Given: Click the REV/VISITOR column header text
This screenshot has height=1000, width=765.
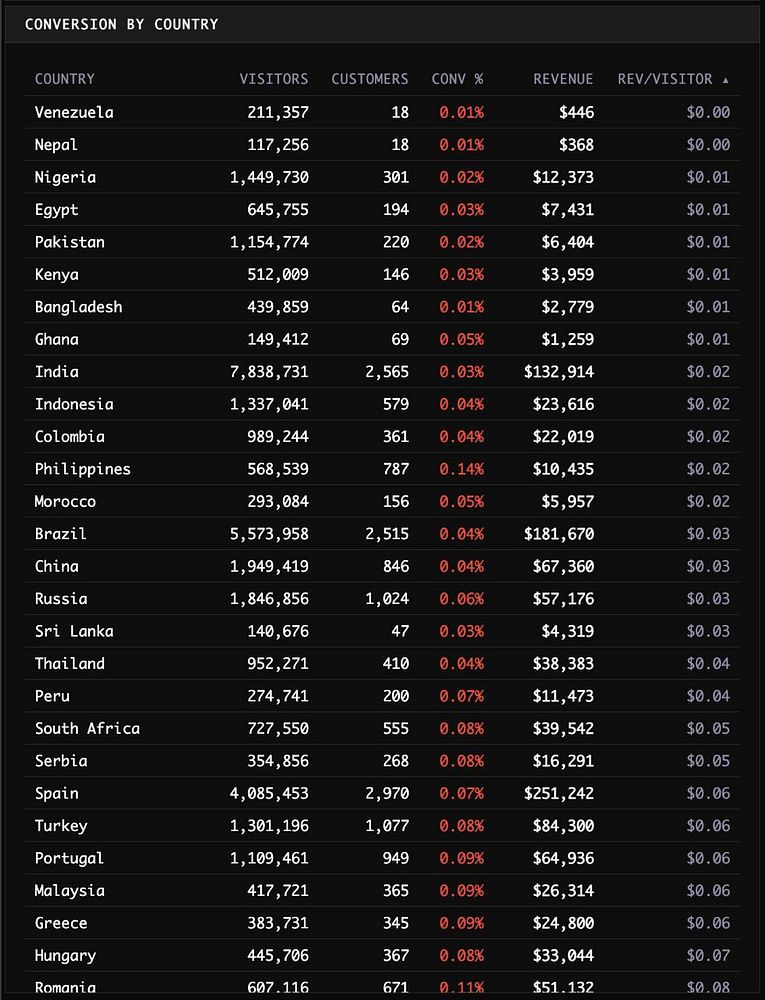Looking at the screenshot, I should [x=665, y=79].
